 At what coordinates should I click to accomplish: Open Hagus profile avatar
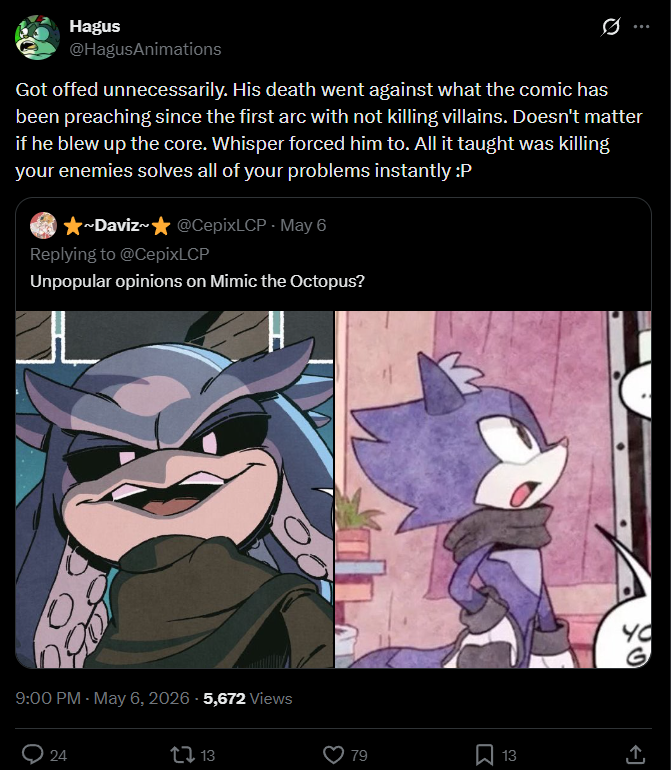point(37,37)
